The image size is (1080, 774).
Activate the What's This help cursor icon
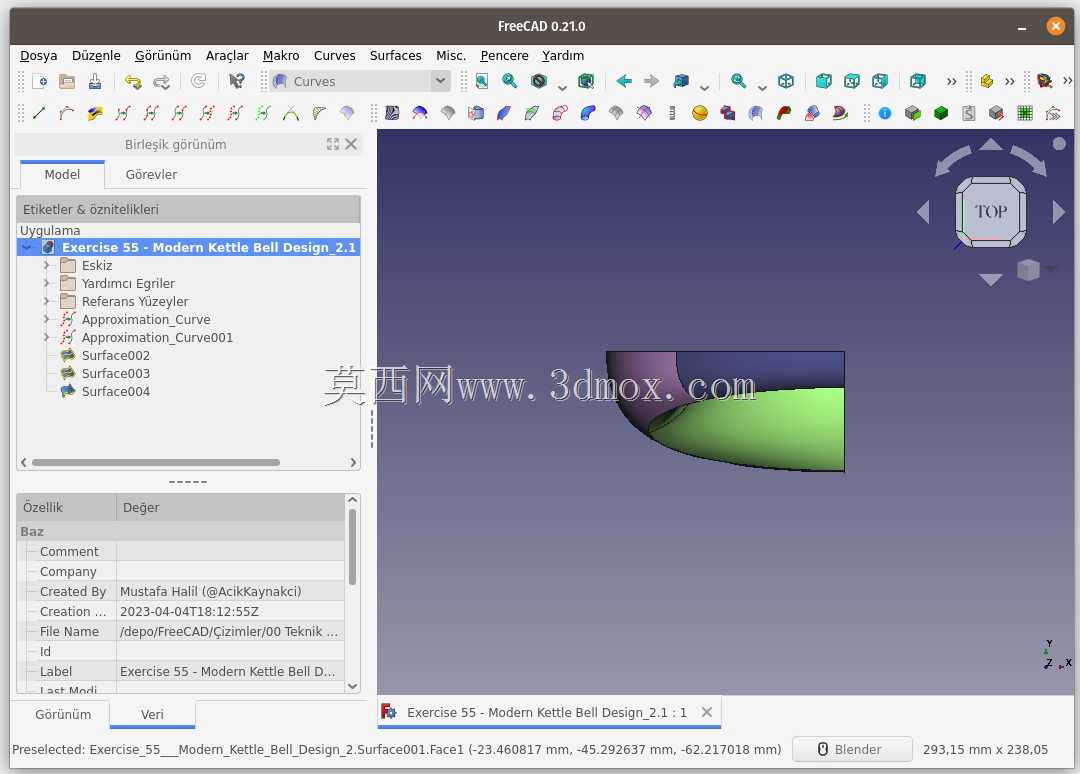(x=236, y=81)
